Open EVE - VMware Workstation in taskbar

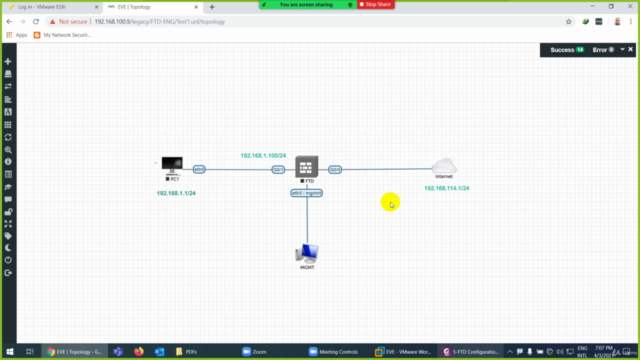point(403,351)
